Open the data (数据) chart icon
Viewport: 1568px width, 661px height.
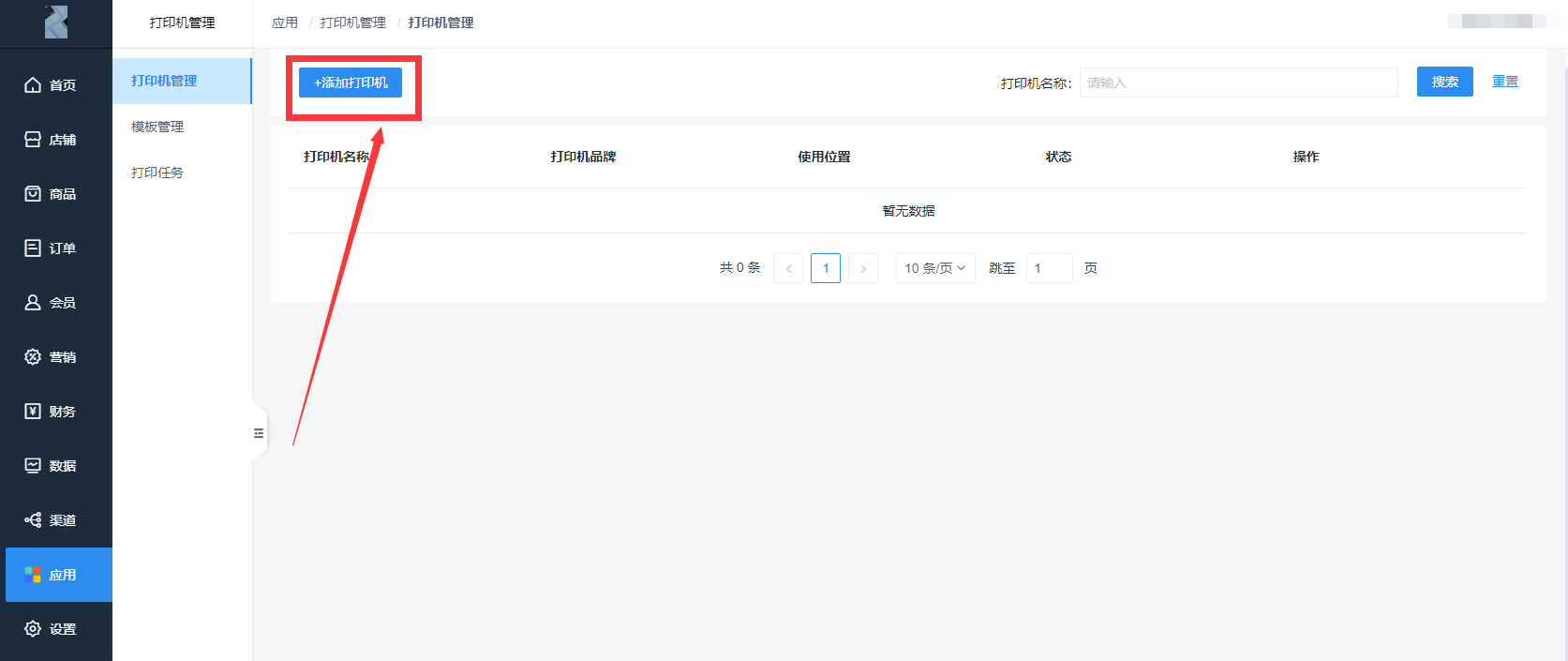[x=33, y=466]
